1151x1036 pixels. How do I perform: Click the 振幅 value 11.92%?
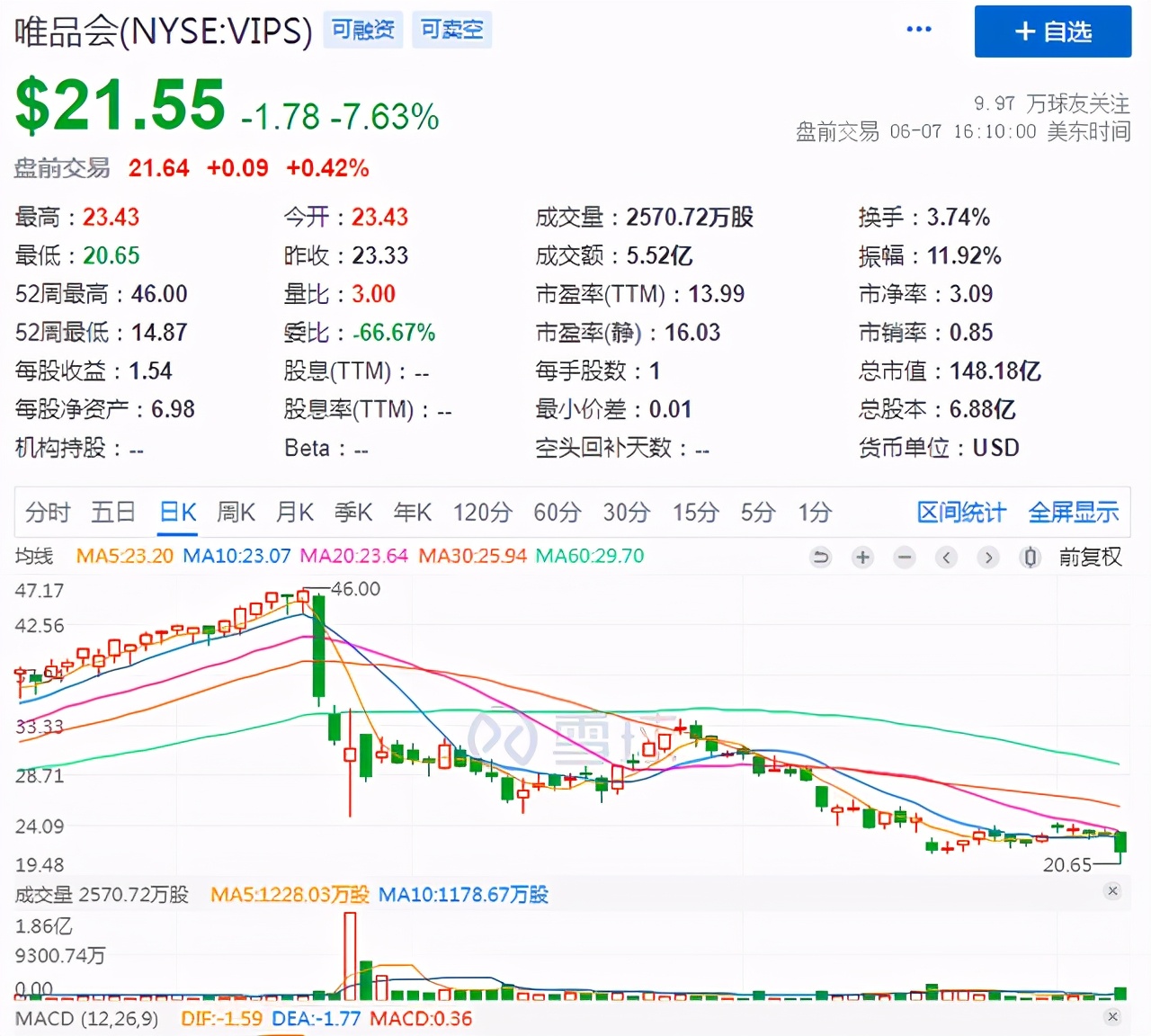(x=964, y=255)
